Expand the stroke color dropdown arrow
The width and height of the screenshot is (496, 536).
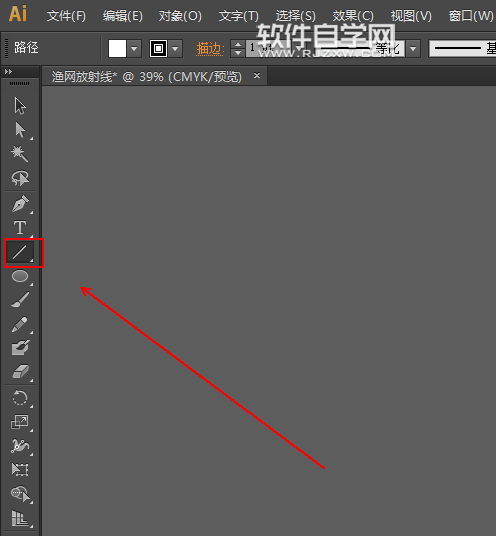175,49
